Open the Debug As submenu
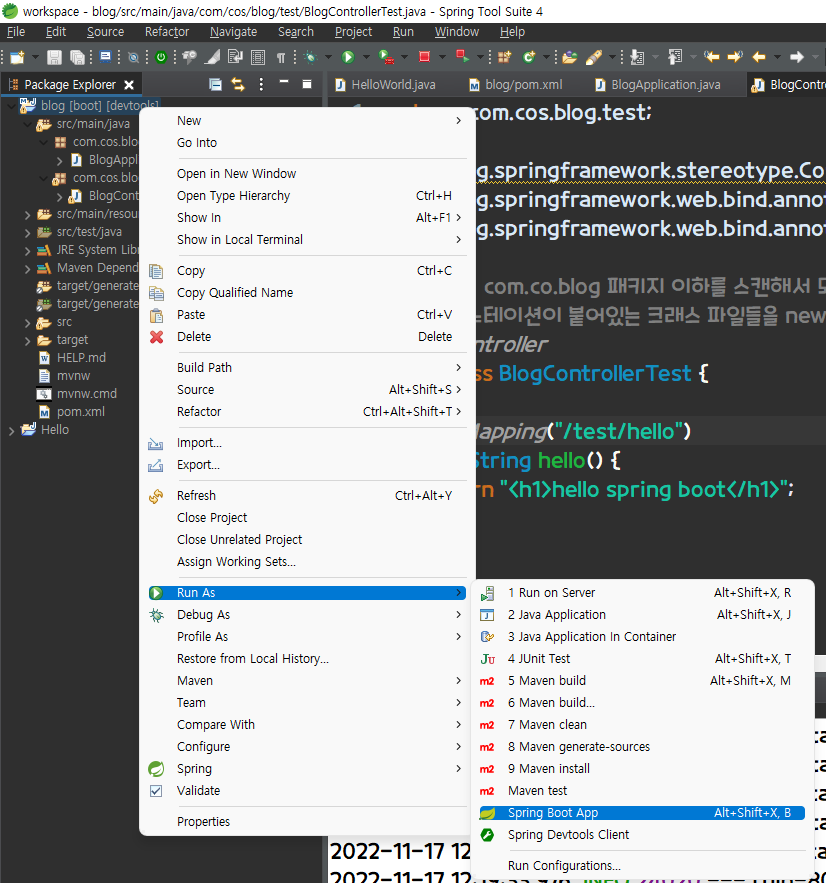The height and width of the screenshot is (883, 826). pyautogui.click(x=307, y=615)
